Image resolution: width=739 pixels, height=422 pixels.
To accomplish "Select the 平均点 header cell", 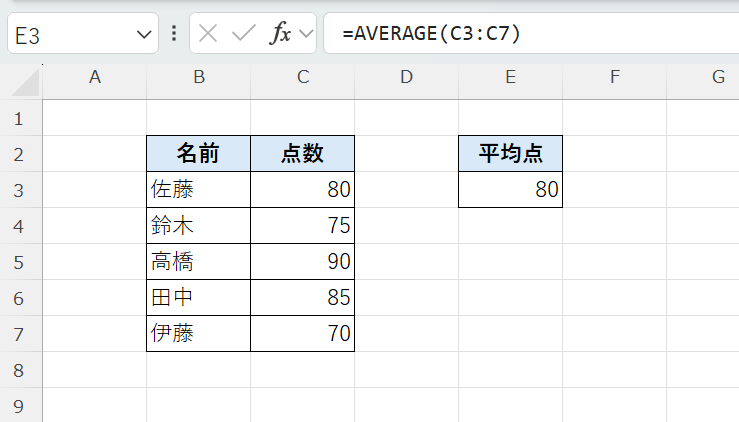I will click(x=510, y=154).
